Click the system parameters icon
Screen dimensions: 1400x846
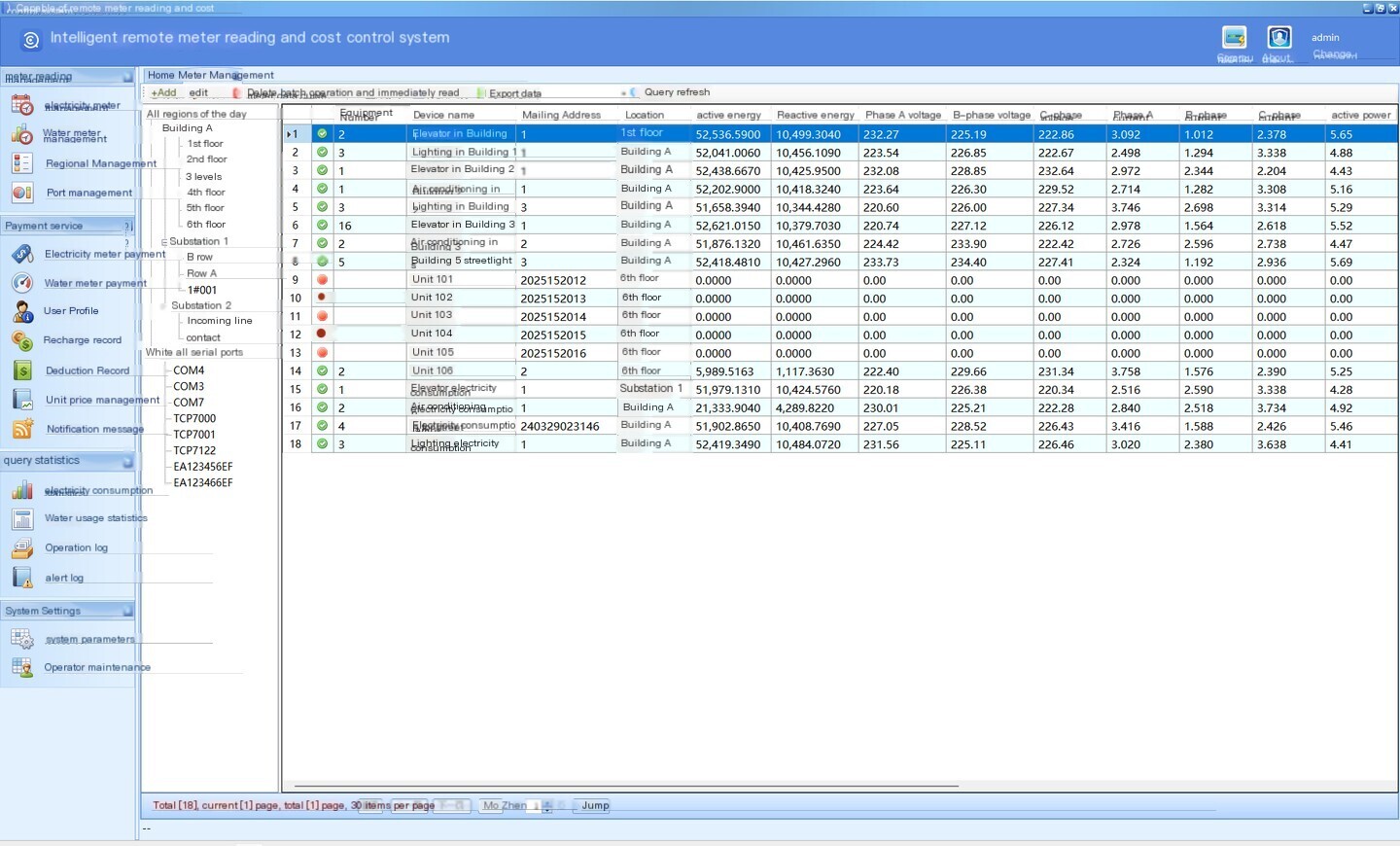pyautogui.click(x=21, y=639)
